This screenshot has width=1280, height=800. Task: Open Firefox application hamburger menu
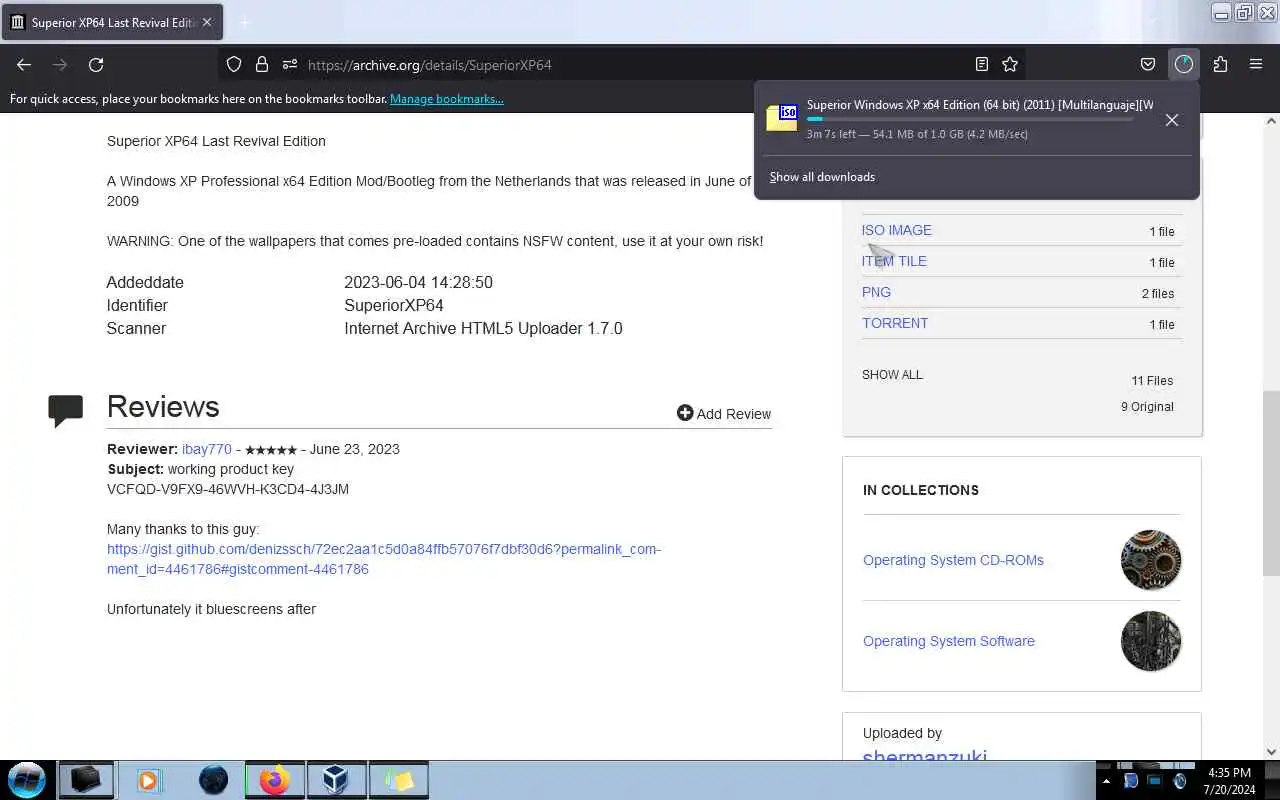coord(1256,64)
